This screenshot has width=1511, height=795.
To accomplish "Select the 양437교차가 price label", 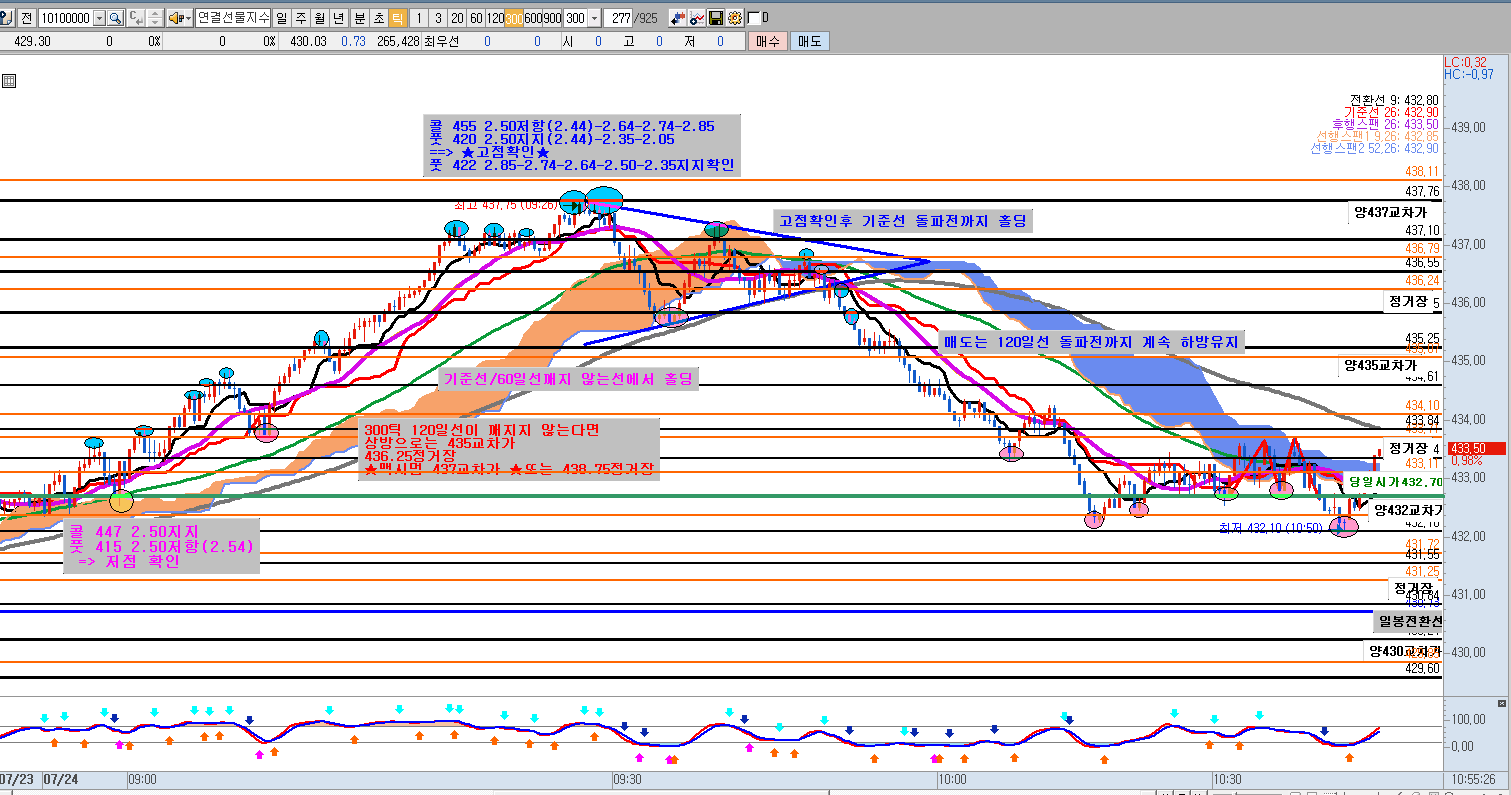I will (x=1392, y=212).
